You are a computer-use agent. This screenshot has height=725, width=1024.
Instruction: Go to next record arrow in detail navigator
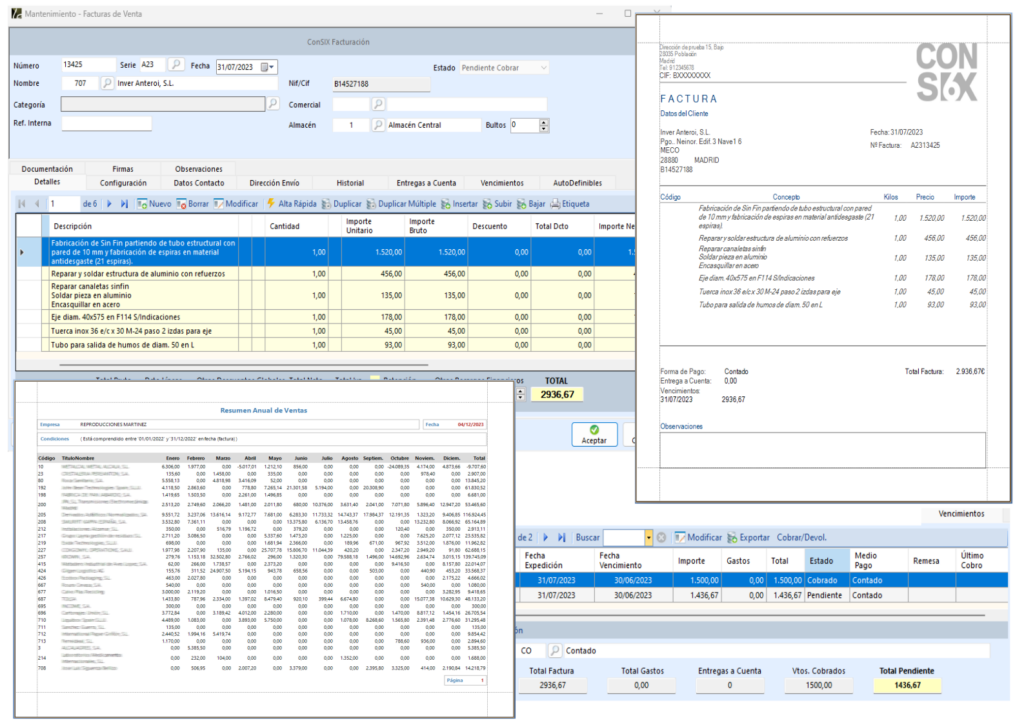[108, 204]
